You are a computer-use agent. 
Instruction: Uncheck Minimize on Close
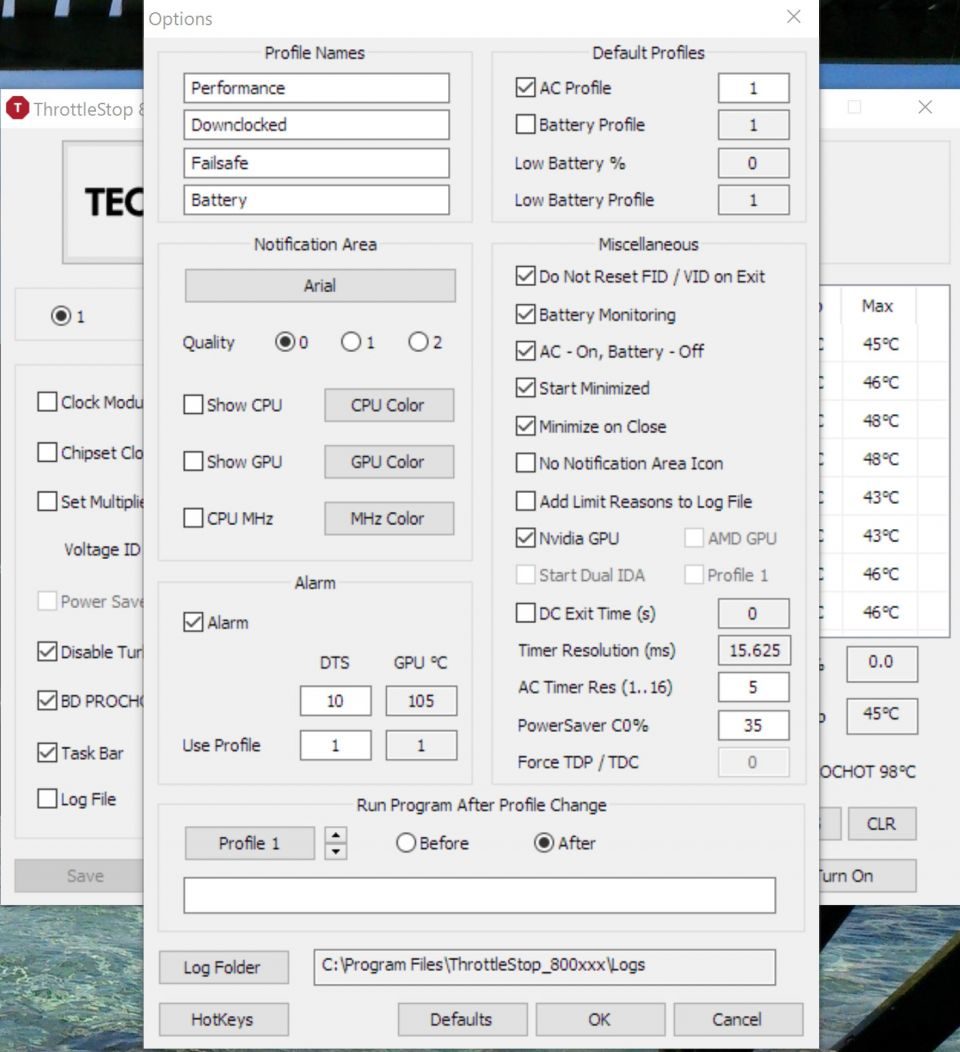tap(525, 426)
